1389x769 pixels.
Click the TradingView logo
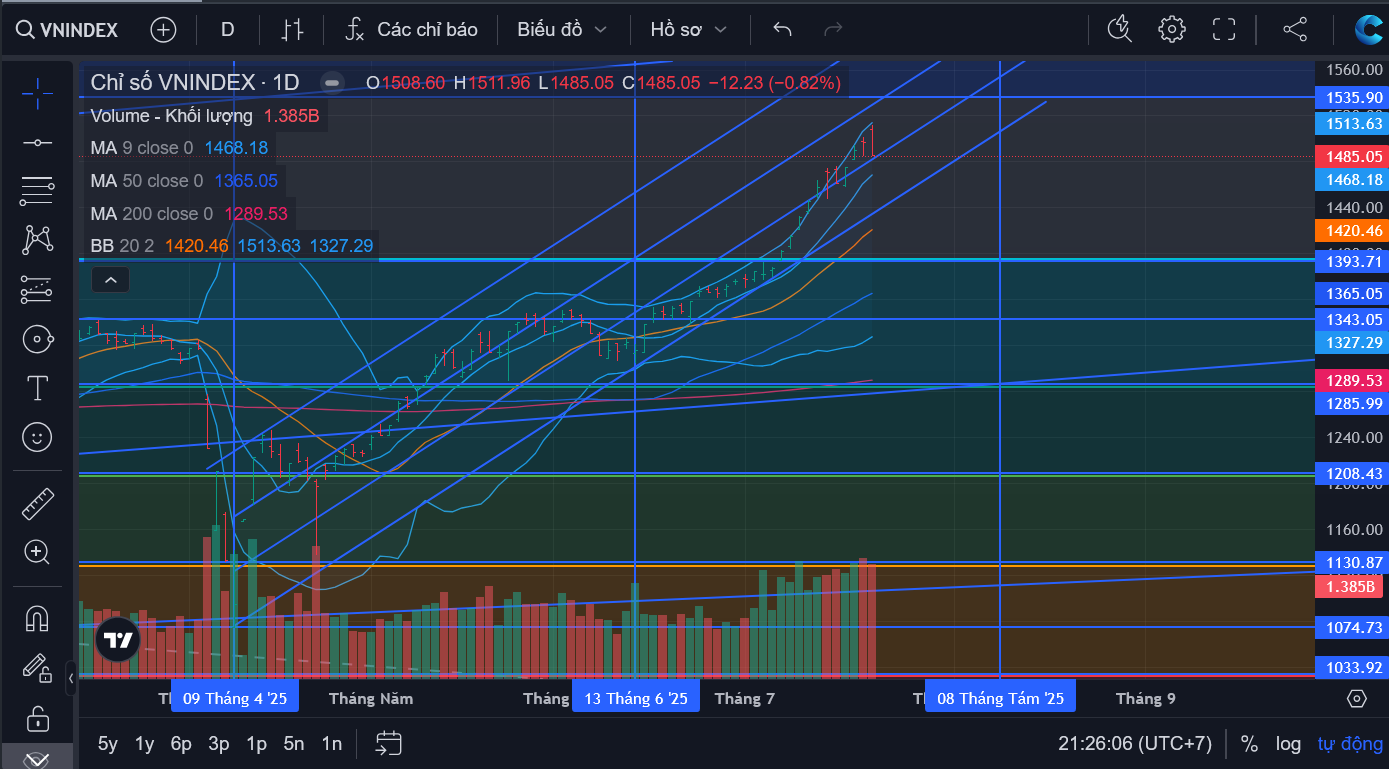(118, 640)
